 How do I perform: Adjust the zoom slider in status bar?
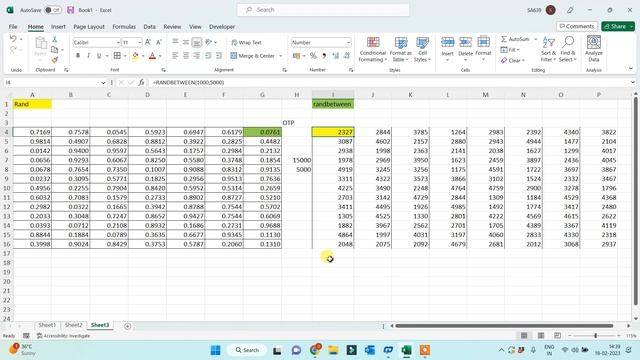pos(596,336)
